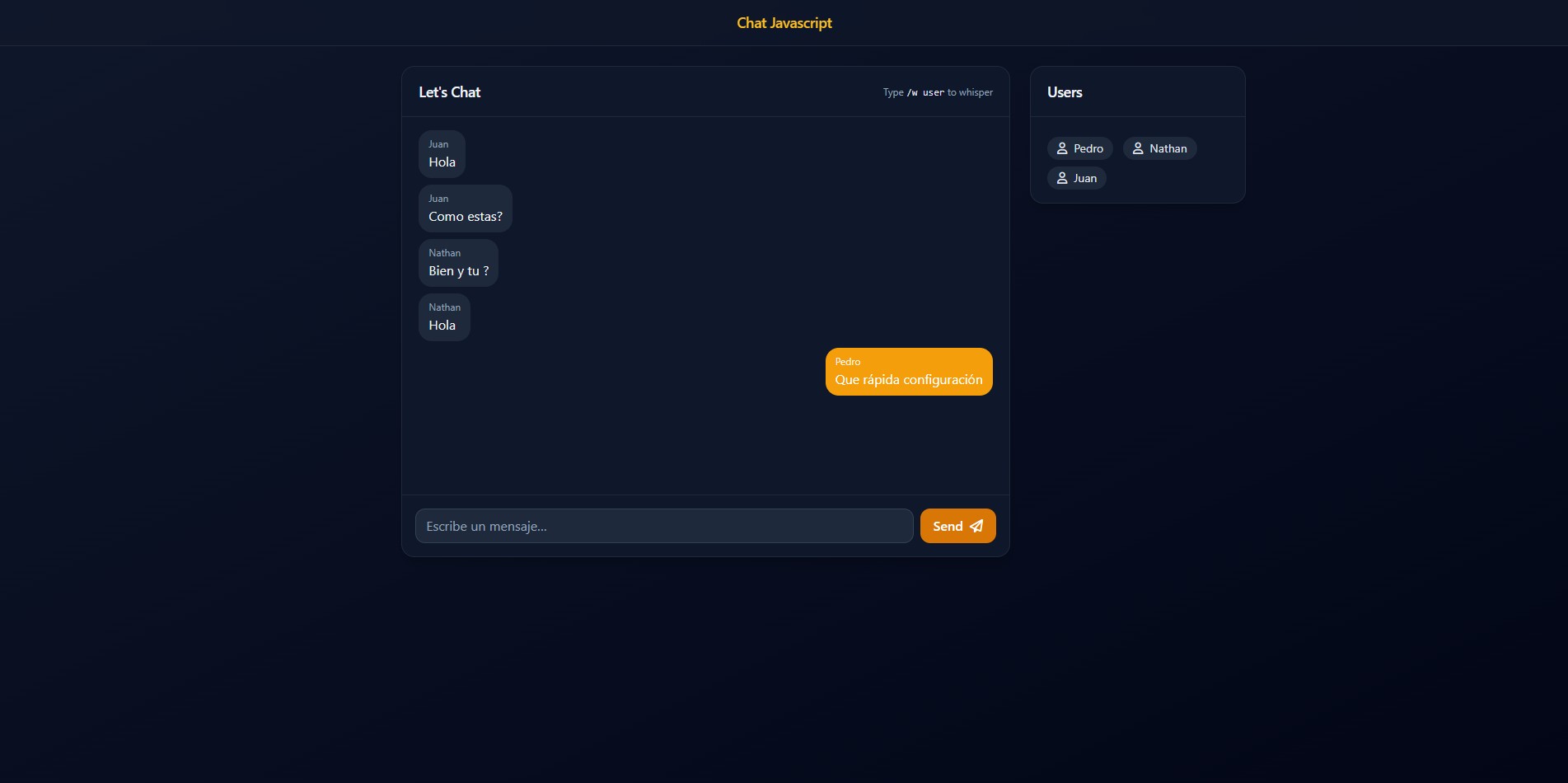
Task: Click the 'Type /w user to whisper' hint
Action: coord(937,92)
